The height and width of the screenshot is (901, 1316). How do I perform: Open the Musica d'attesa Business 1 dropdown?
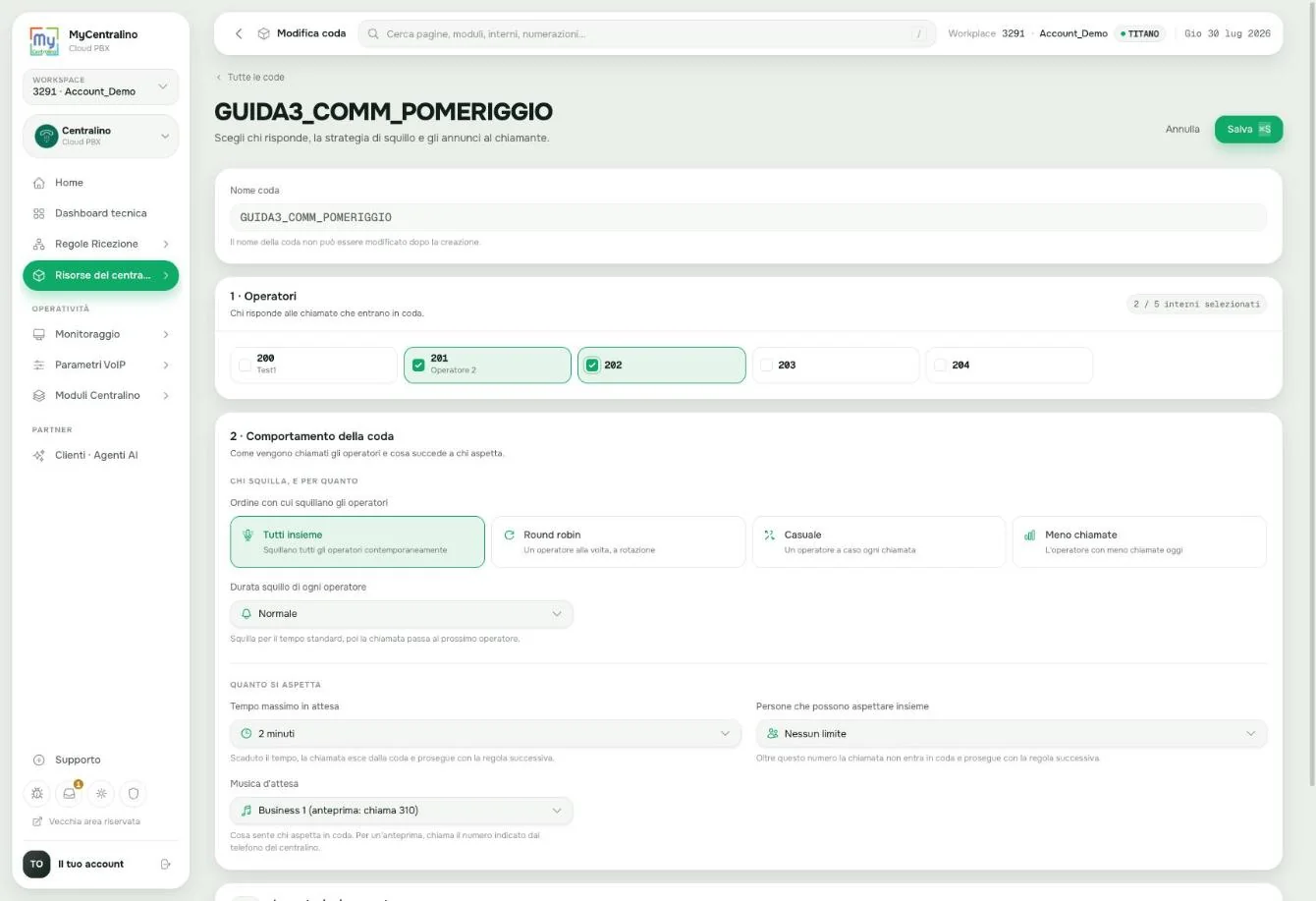(x=402, y=811)
